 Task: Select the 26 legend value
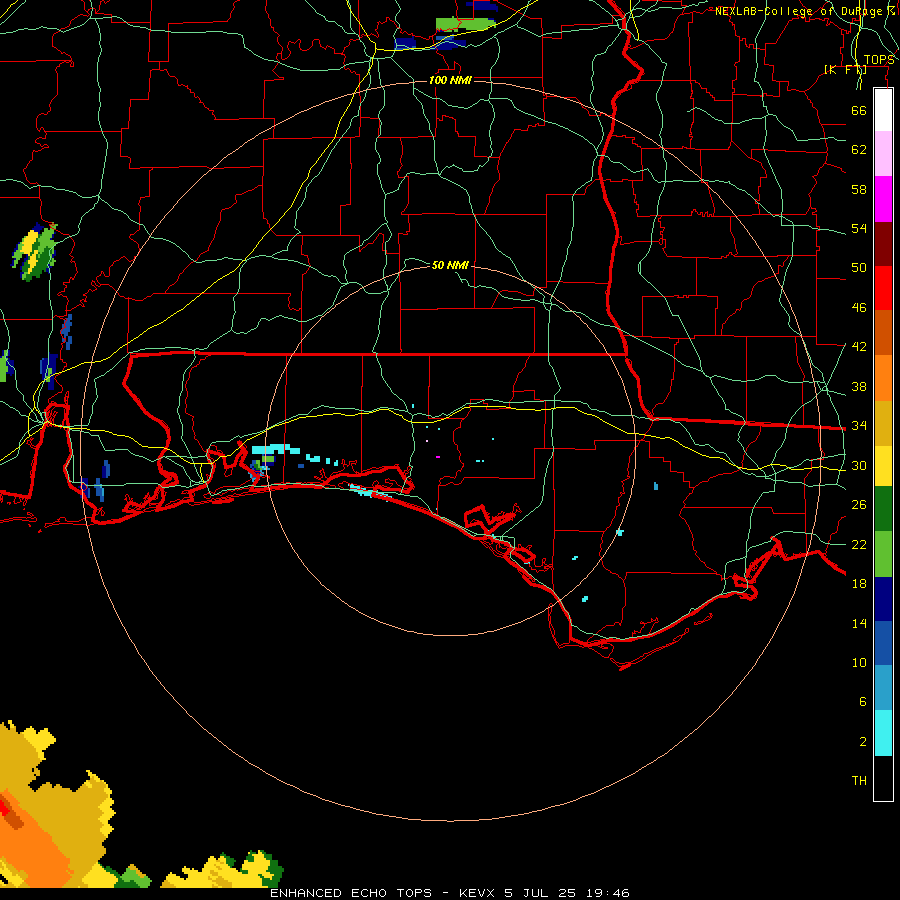(x=859, y=505)
